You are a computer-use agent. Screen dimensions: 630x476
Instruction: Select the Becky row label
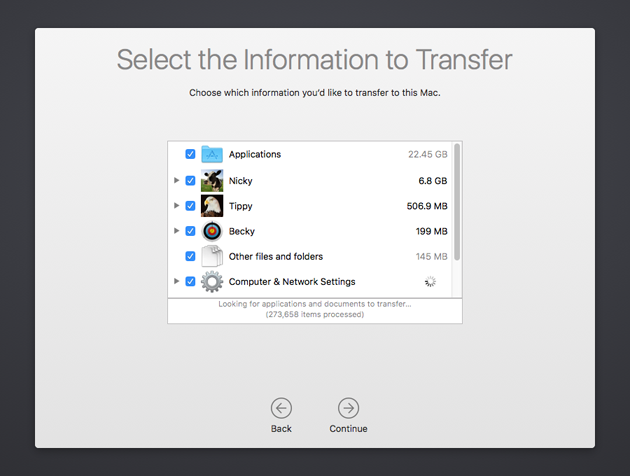coord(242,231)
